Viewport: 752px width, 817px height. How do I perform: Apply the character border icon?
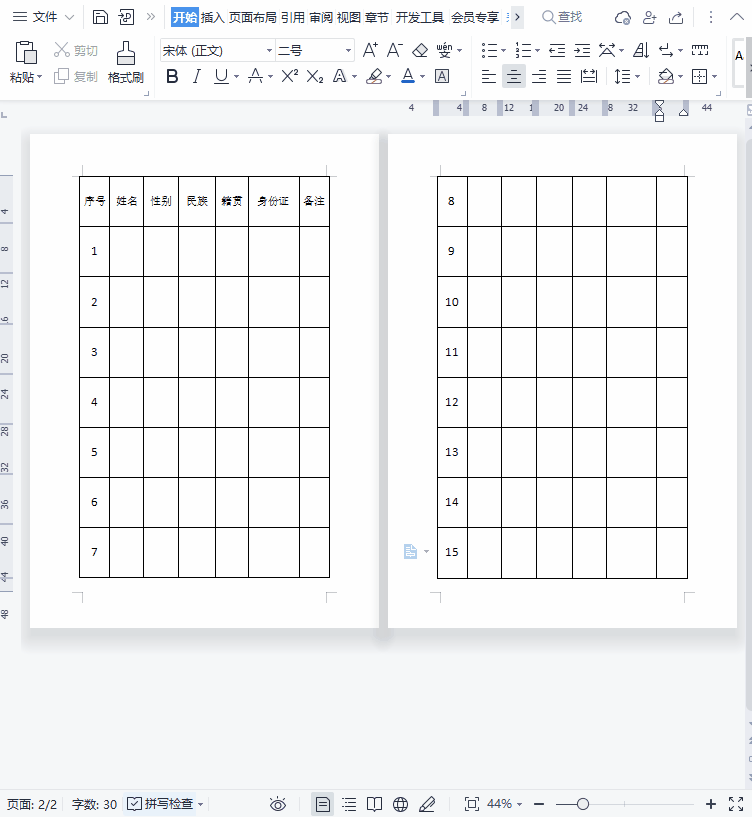442,77
